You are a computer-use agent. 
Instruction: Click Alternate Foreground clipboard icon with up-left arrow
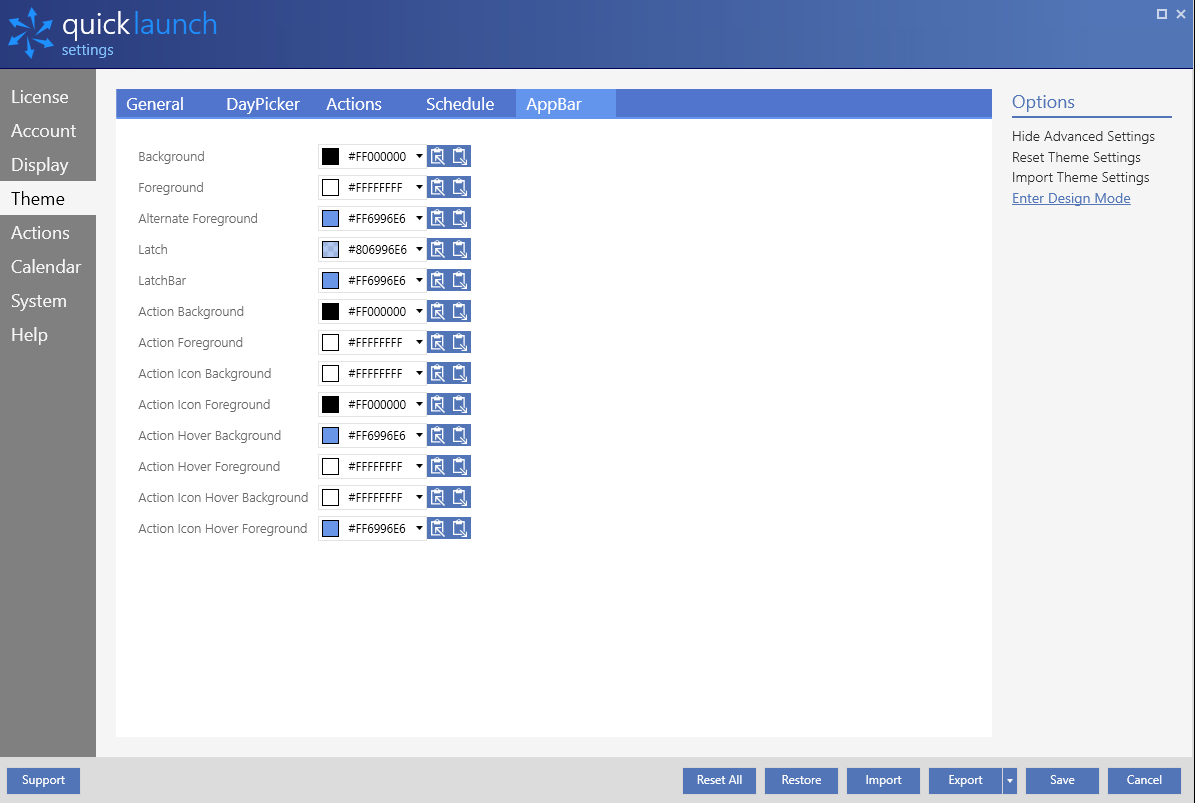point(437,219)
